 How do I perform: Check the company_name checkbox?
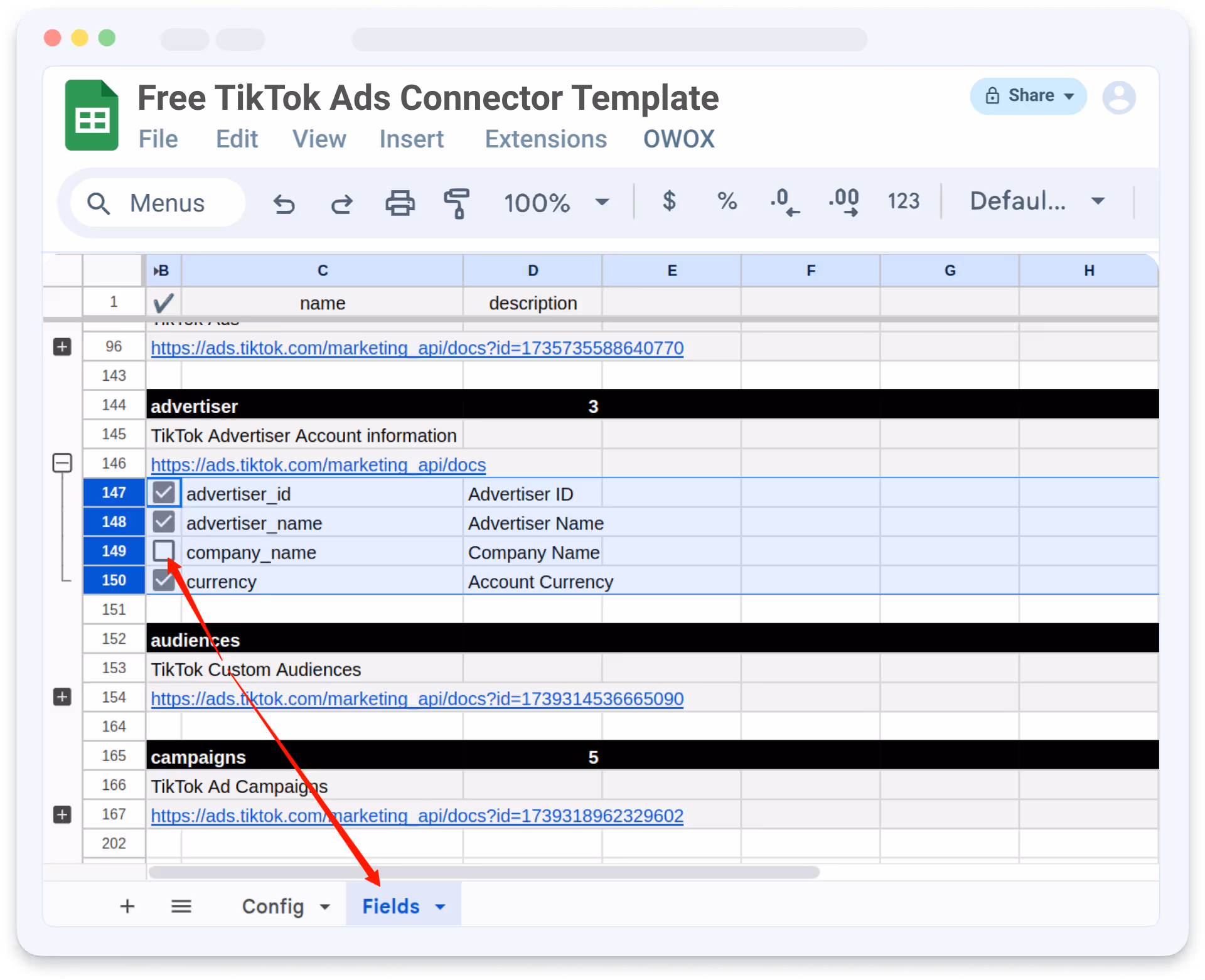pyautogui.click(x=164, y=551)
